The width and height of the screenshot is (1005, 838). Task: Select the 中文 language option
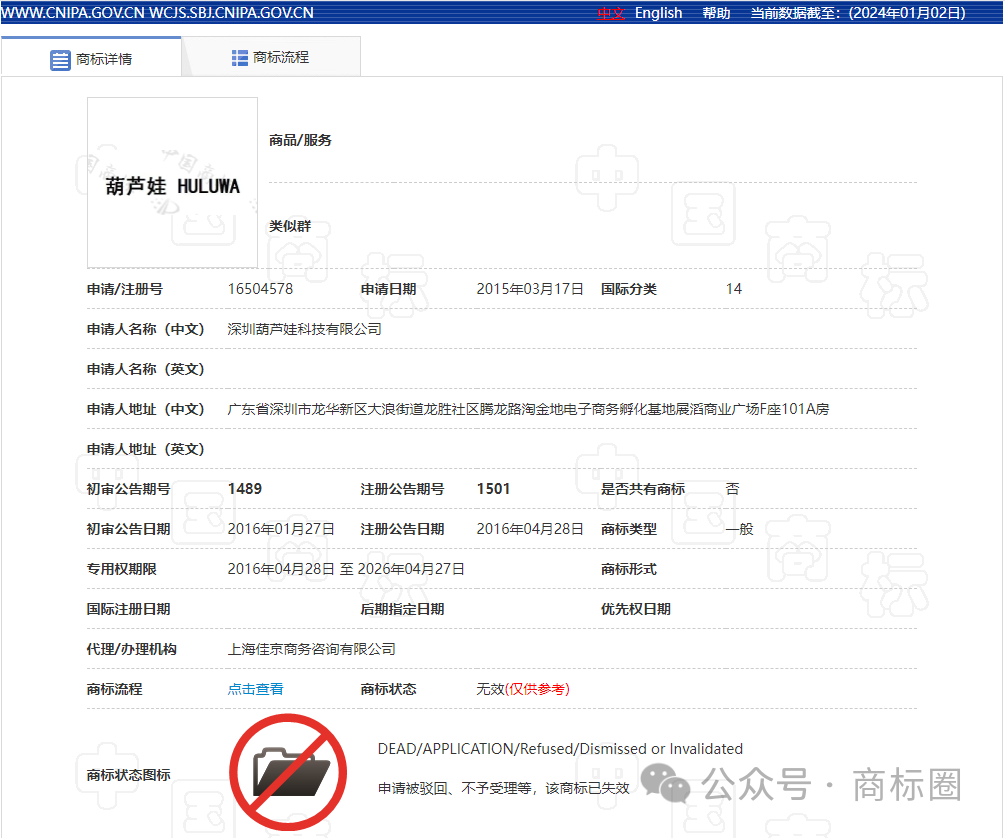611,13
